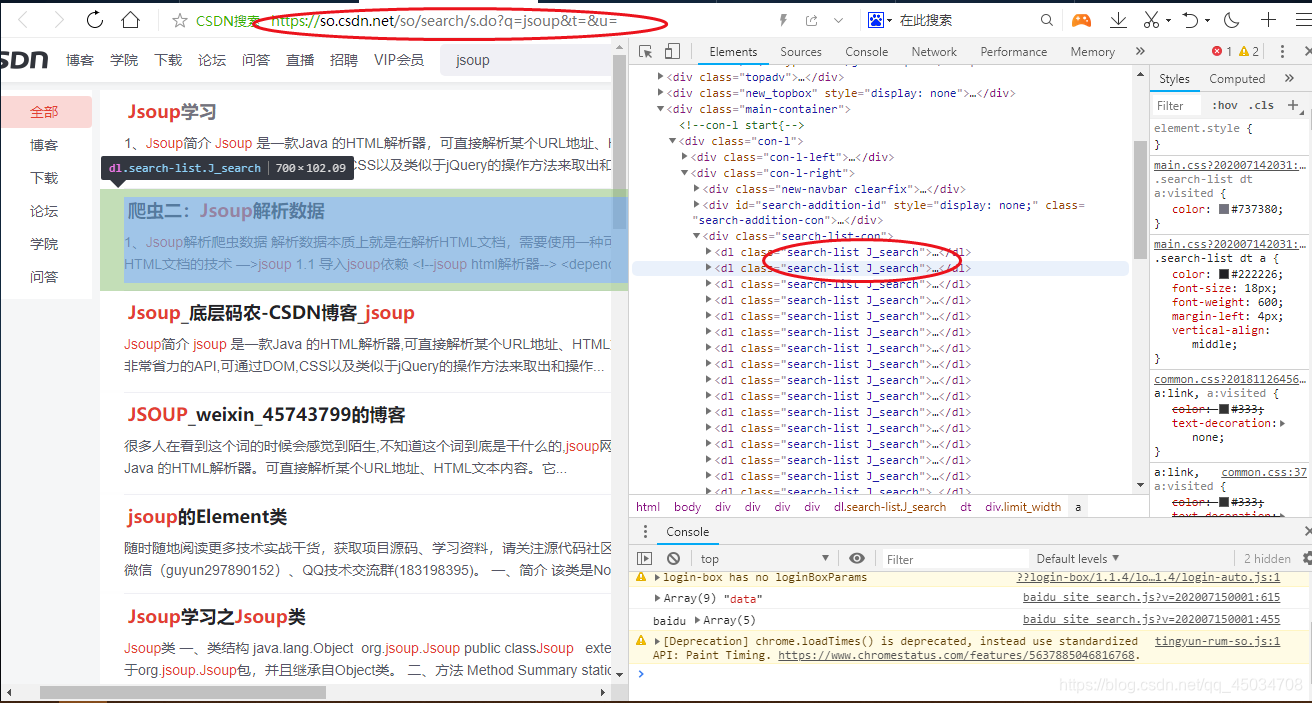
Task: Click the lightning speed-mode icon in address bar
Action: pyautogui.click(x=783, y=20)
